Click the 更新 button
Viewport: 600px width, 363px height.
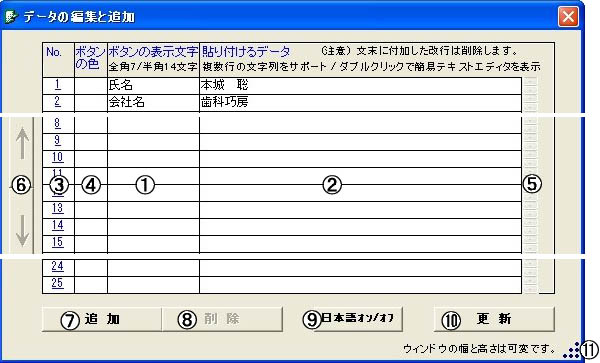(494, 319)
